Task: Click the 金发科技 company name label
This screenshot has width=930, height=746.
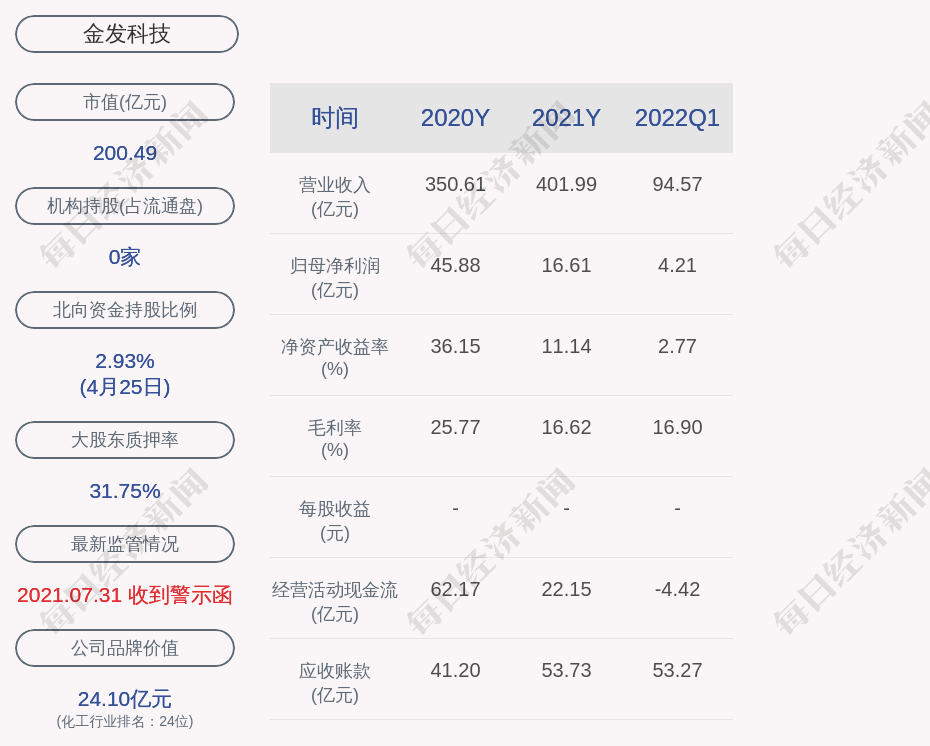Action: coord(127,34)
